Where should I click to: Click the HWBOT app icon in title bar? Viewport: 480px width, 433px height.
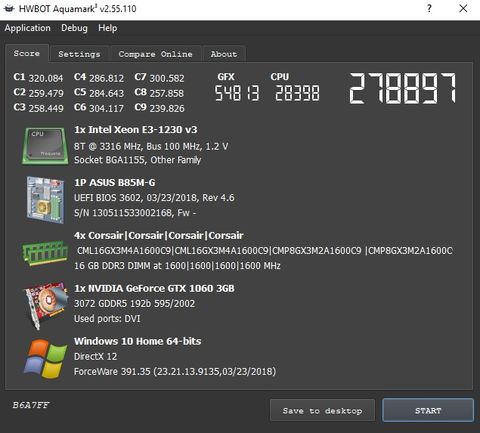point(9,8)
